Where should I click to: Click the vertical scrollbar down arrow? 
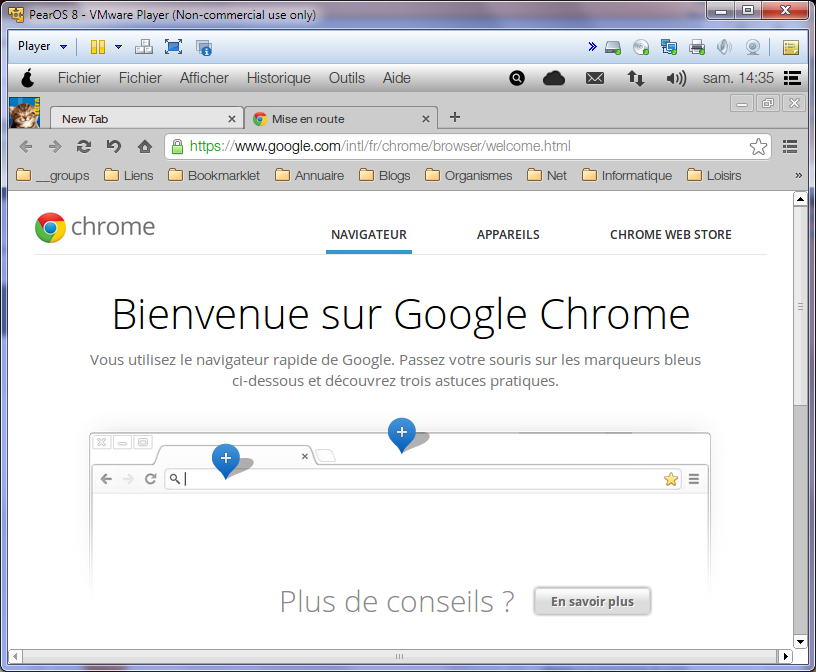pos(800,642)
